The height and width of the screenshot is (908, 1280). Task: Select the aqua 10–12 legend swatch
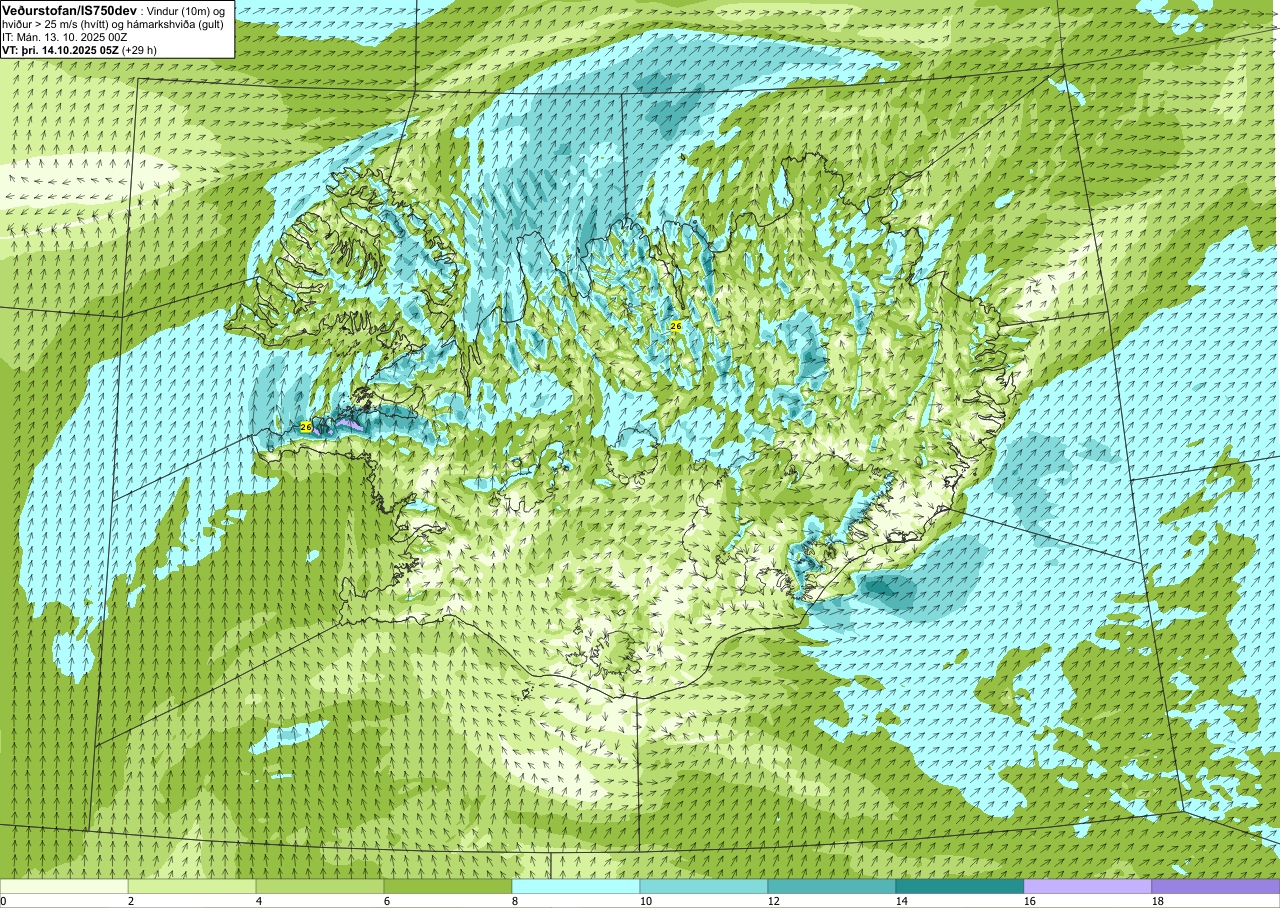(704, 886)
